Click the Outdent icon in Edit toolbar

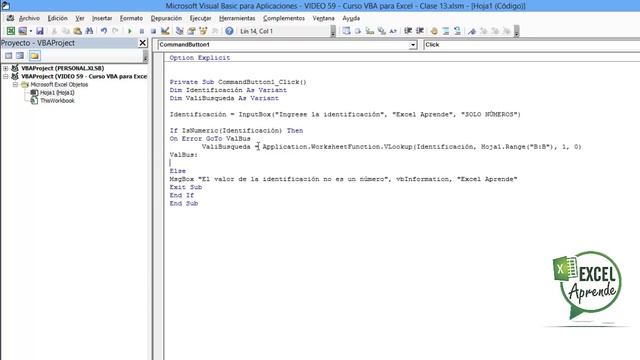click(420, 31)
